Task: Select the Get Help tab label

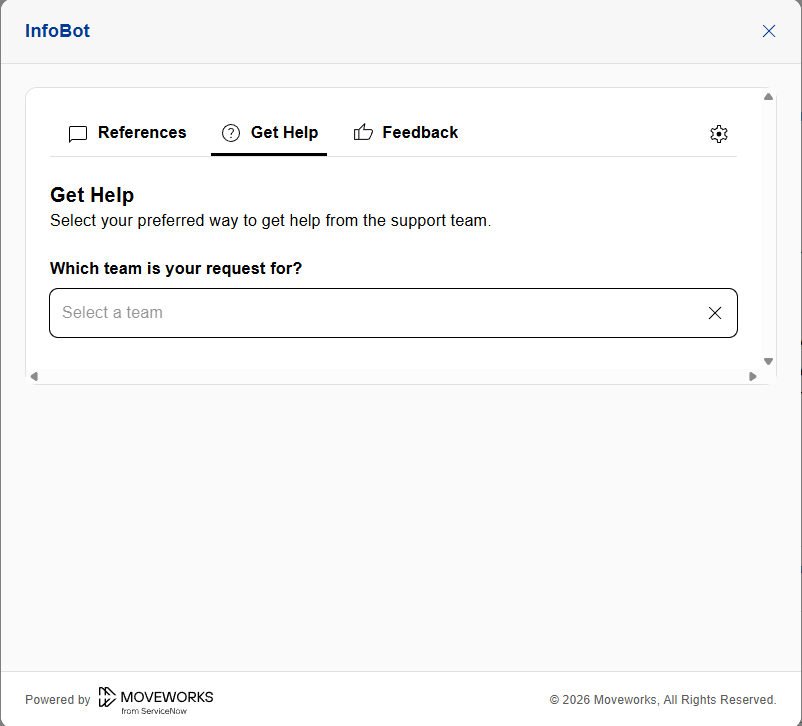Action: [284, 133]
